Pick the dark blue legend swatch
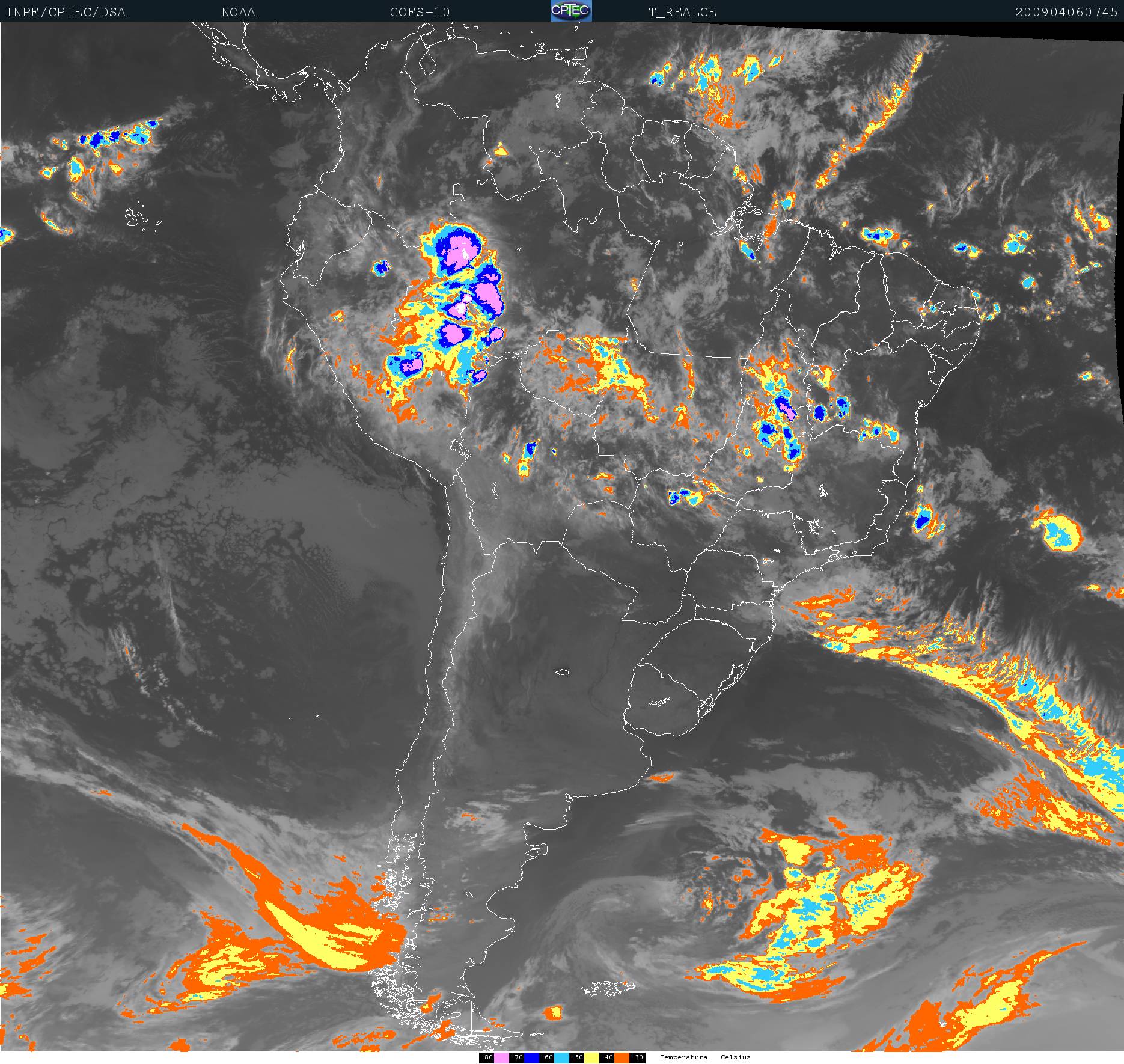Image resolution: width=1124 pixels, height=1064 pixels. [531, 1058]
